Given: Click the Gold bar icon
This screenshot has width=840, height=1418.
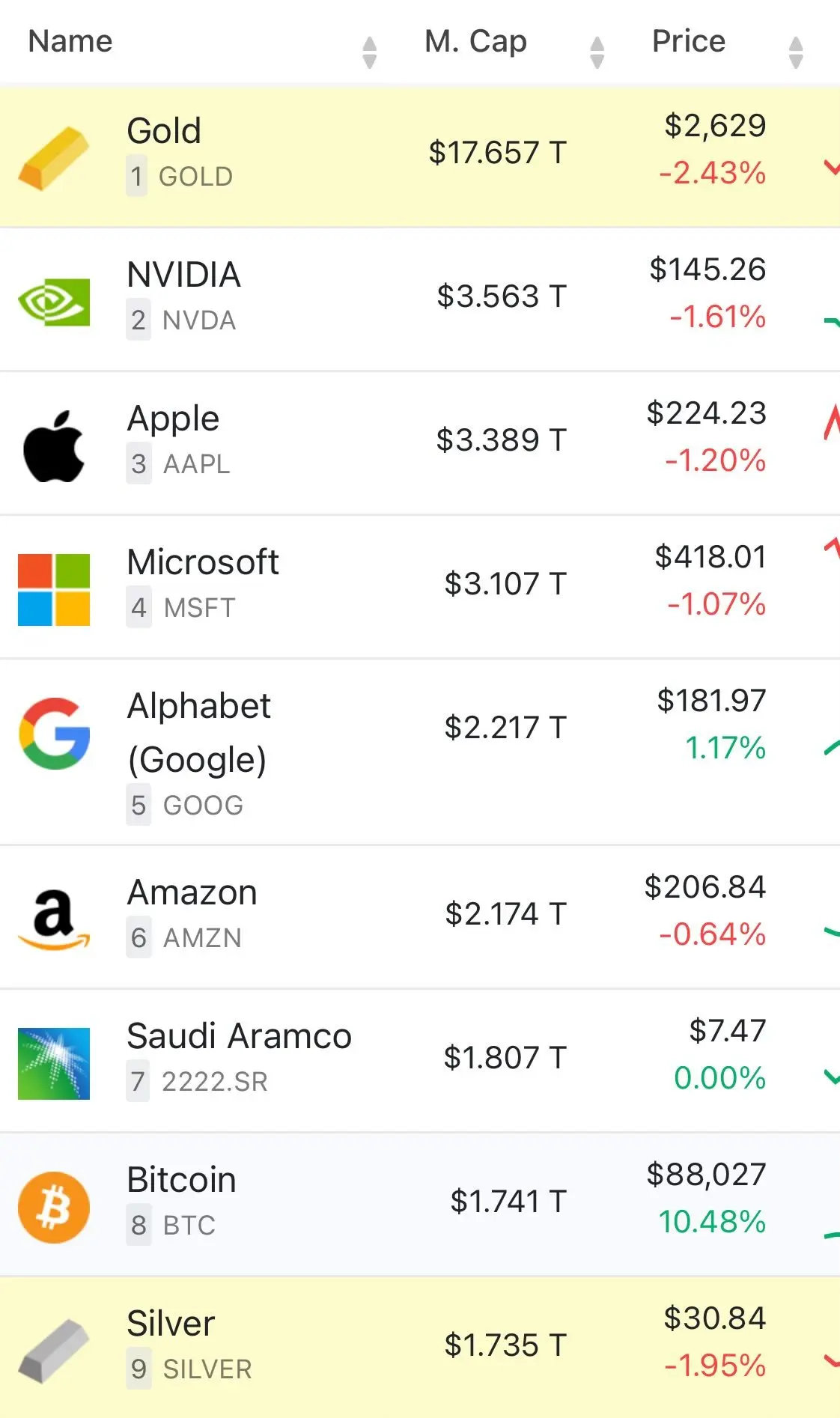Looking at the screenshot, I should point(54,159).
